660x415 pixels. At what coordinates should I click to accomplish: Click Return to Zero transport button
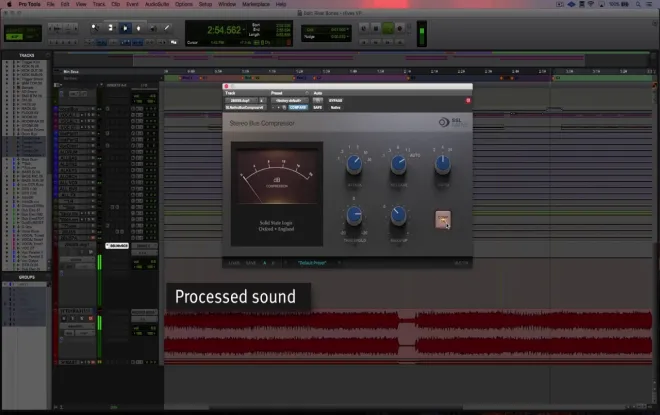pyautogui.click(x=364, y=42)
